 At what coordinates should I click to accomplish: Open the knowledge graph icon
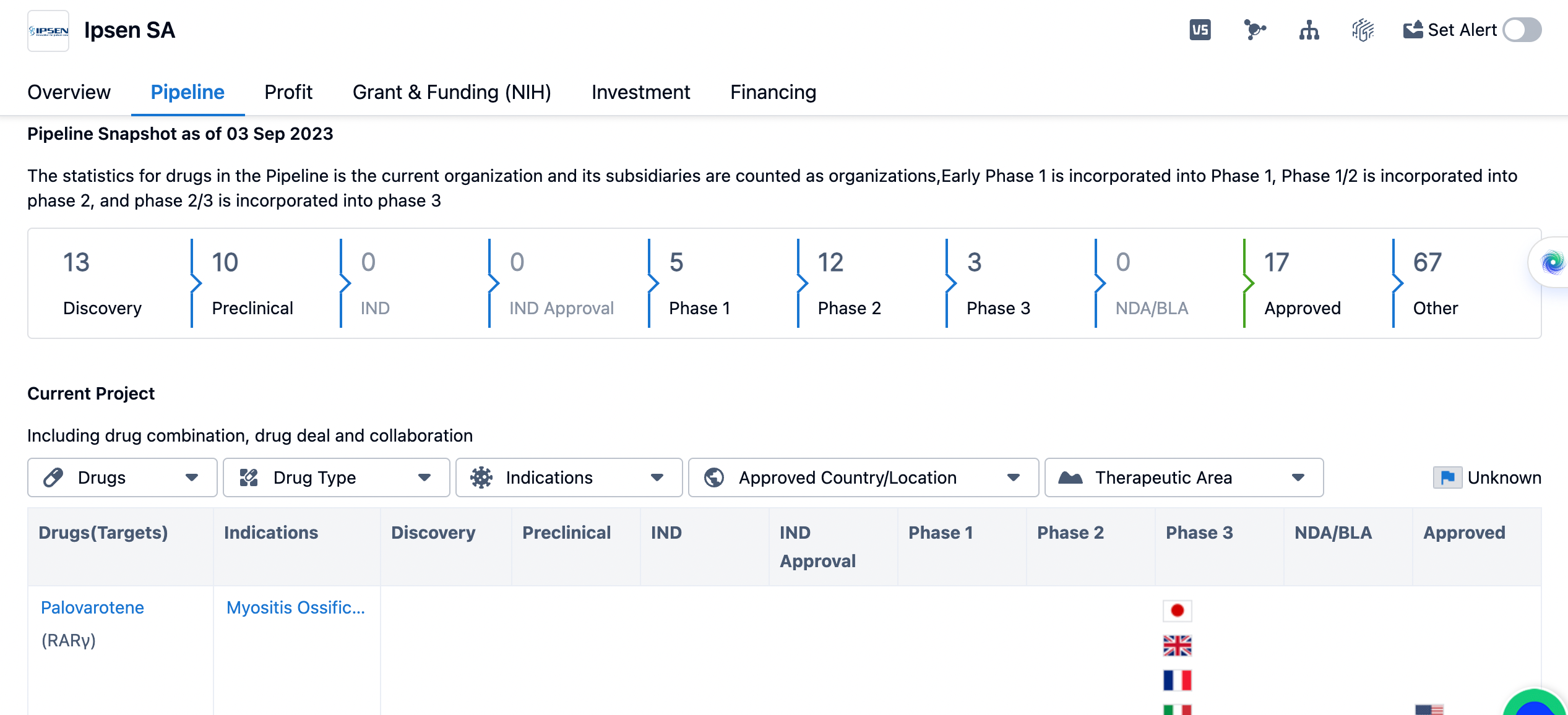point(1254,30)
